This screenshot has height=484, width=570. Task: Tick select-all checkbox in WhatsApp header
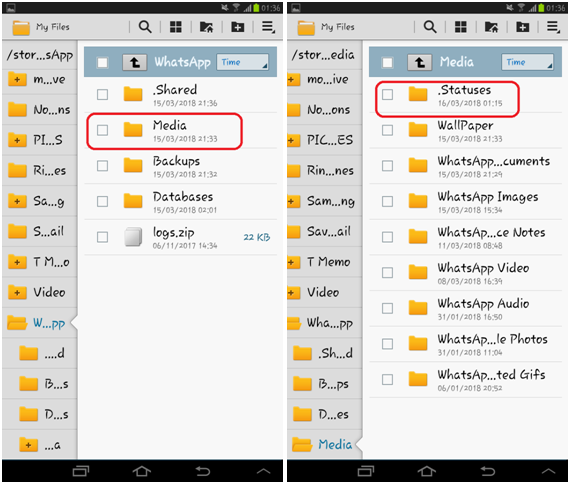tap(103, 63)
